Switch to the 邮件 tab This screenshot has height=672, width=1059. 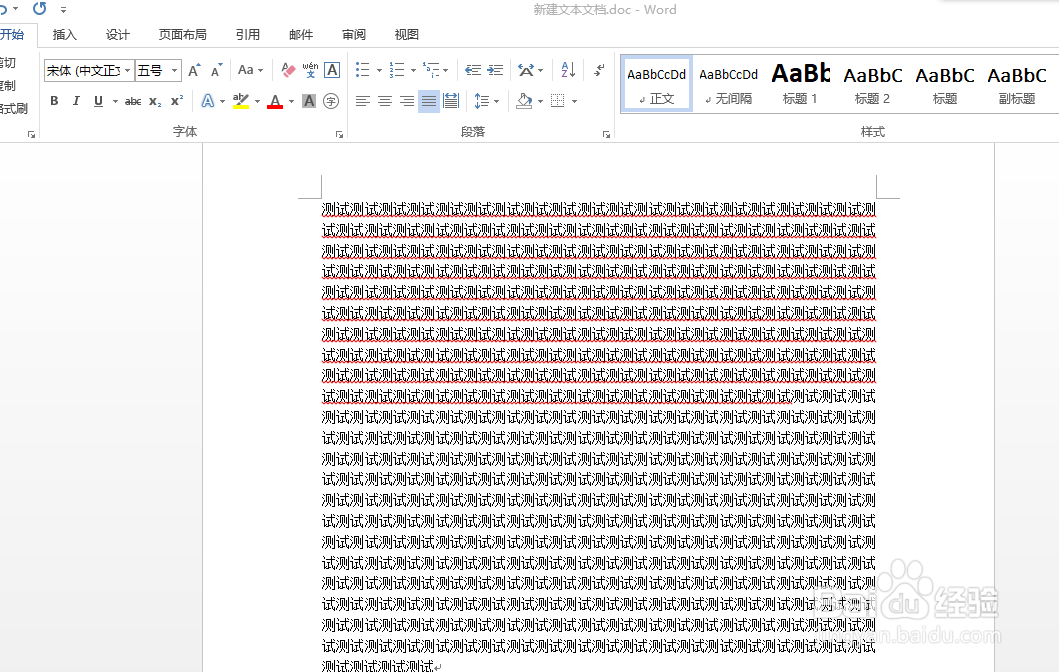tap(301, 34)
